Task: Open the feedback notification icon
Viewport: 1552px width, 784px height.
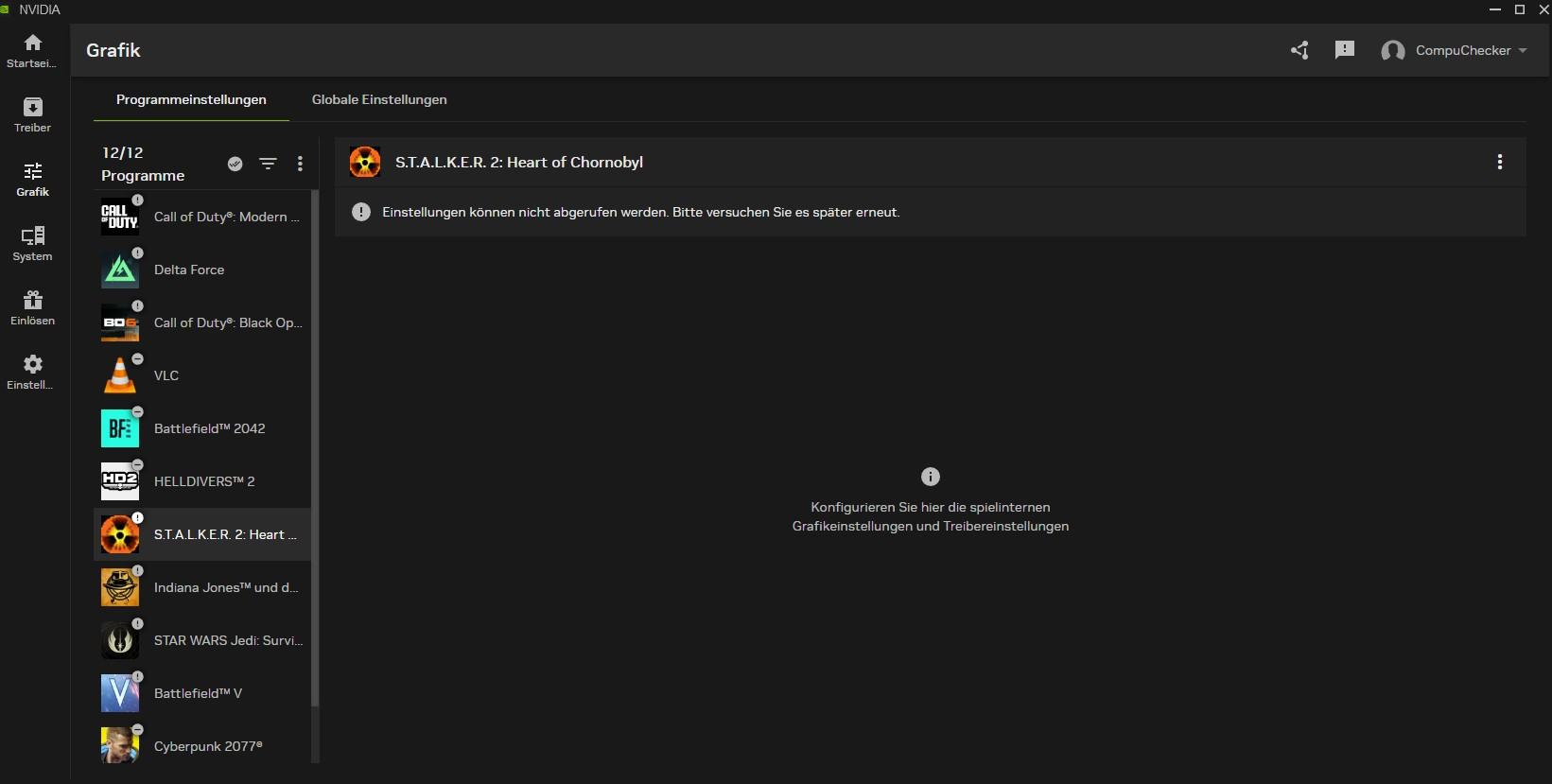Action: (1345, 50)
